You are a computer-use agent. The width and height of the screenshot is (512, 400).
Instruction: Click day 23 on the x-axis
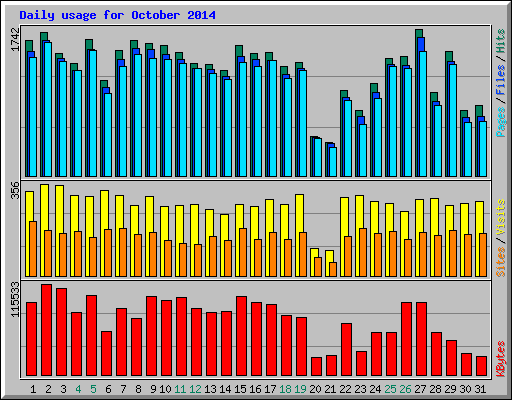[360, 389]
